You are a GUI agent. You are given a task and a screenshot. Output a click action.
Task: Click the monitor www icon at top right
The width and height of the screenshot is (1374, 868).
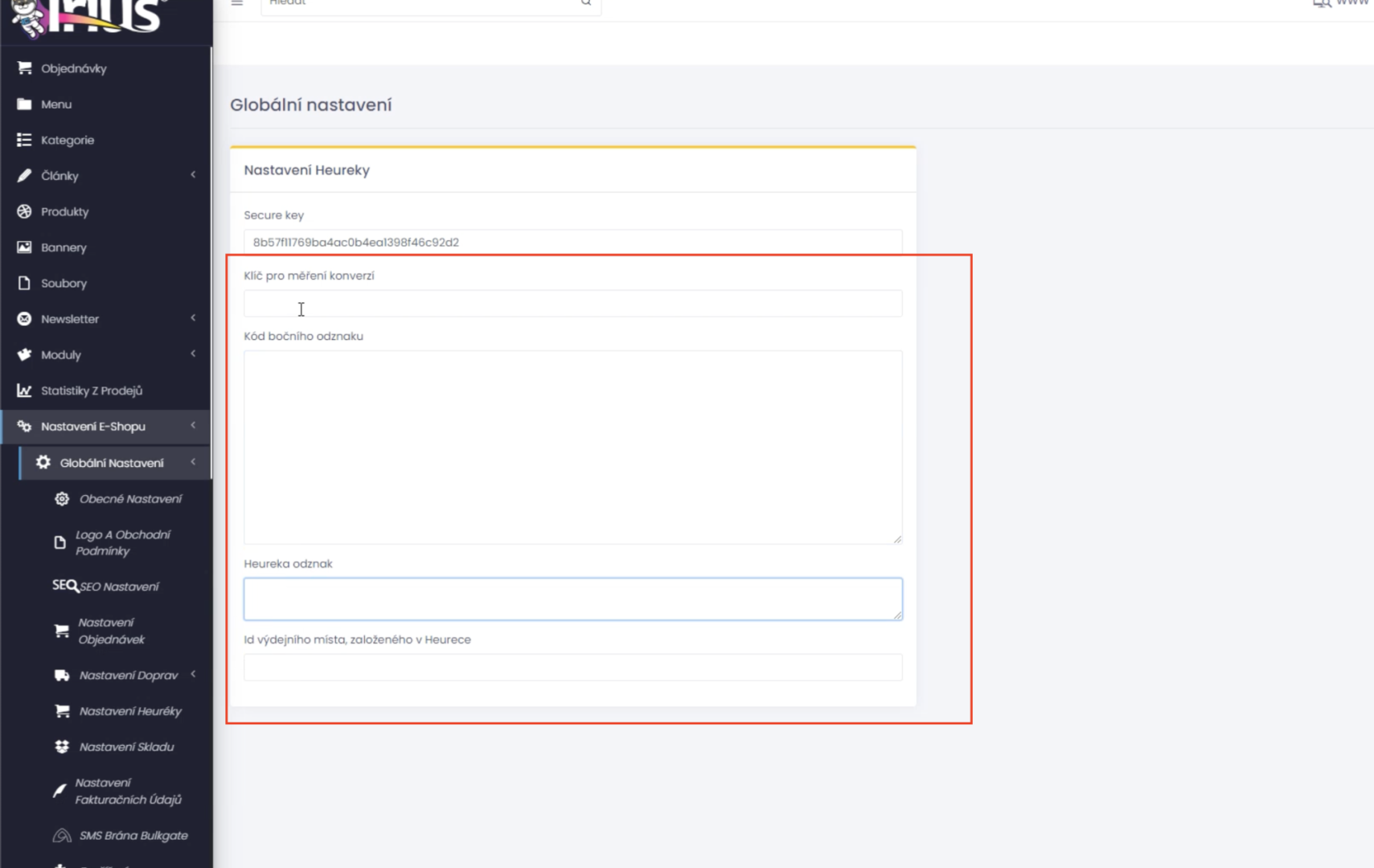(1322, 2)
